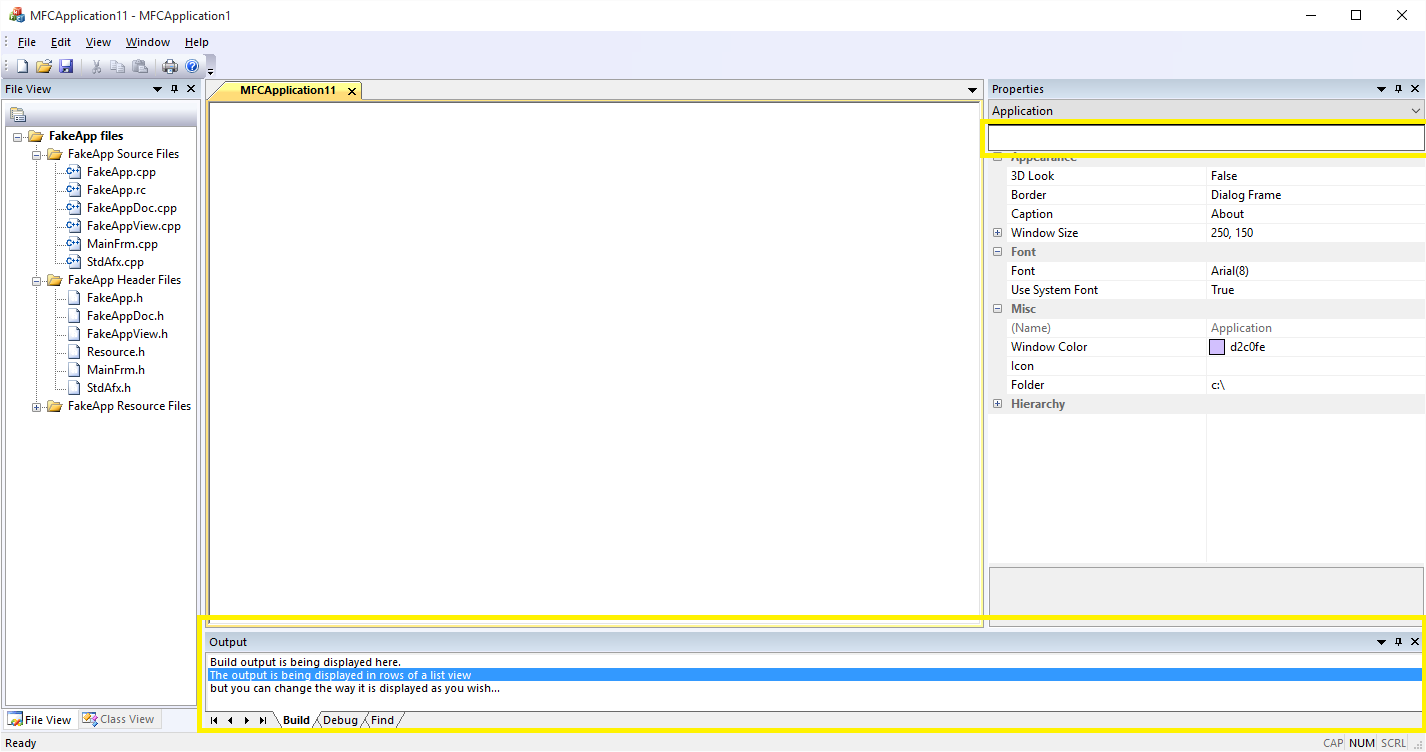Expand the Hierarchy property category
The image size is (1426, 752).
[x=997, y=404]
